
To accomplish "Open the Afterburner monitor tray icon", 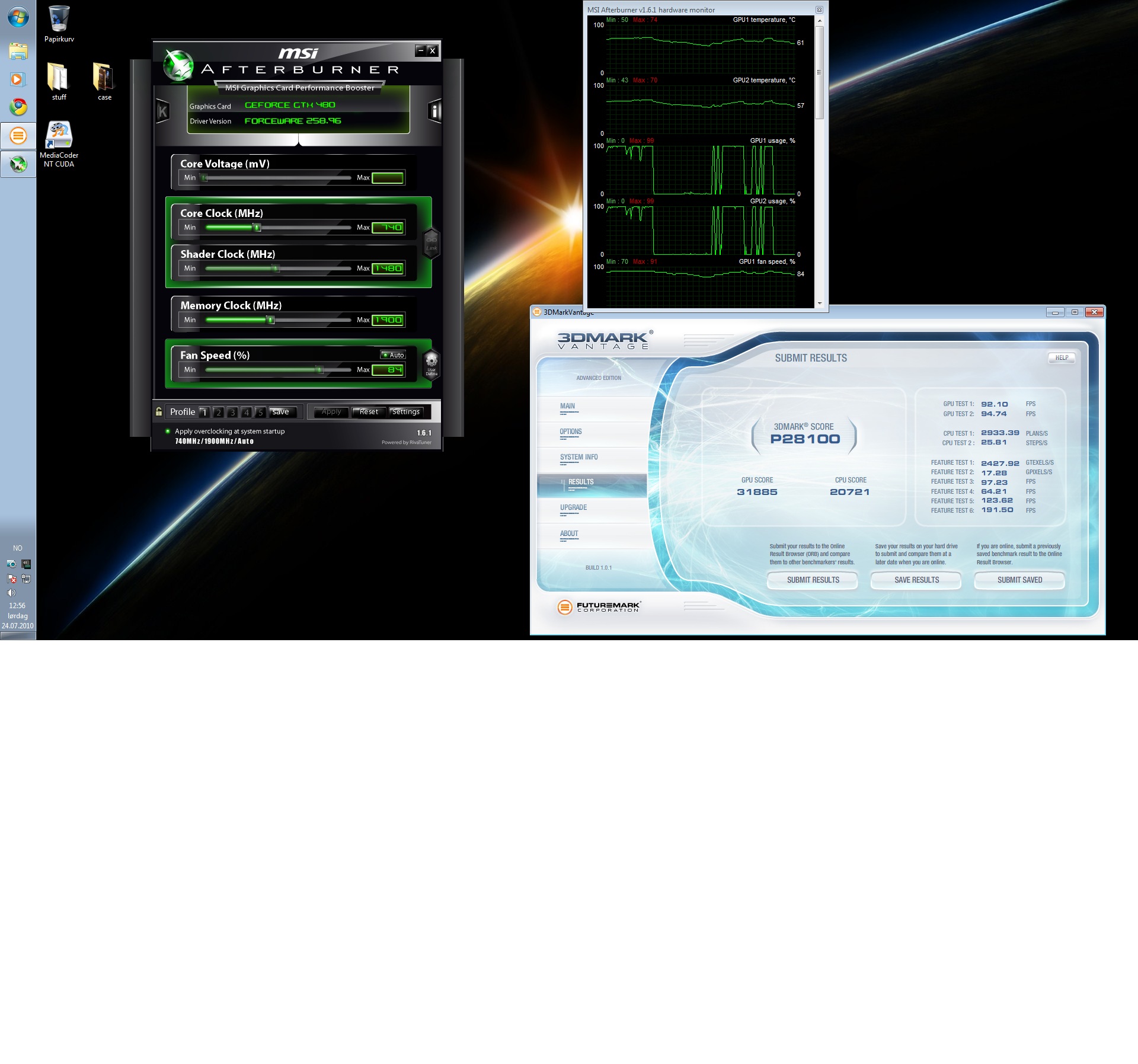I will pyautogui.click(x=26, y=564).
